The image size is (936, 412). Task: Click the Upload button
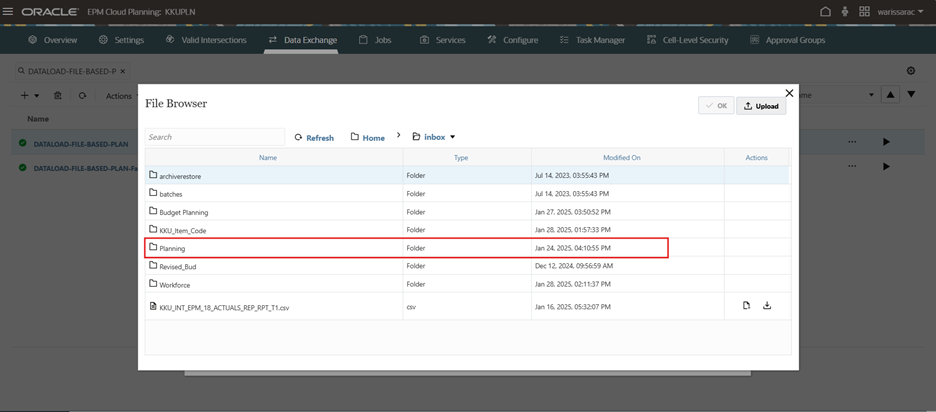[761, 106]
